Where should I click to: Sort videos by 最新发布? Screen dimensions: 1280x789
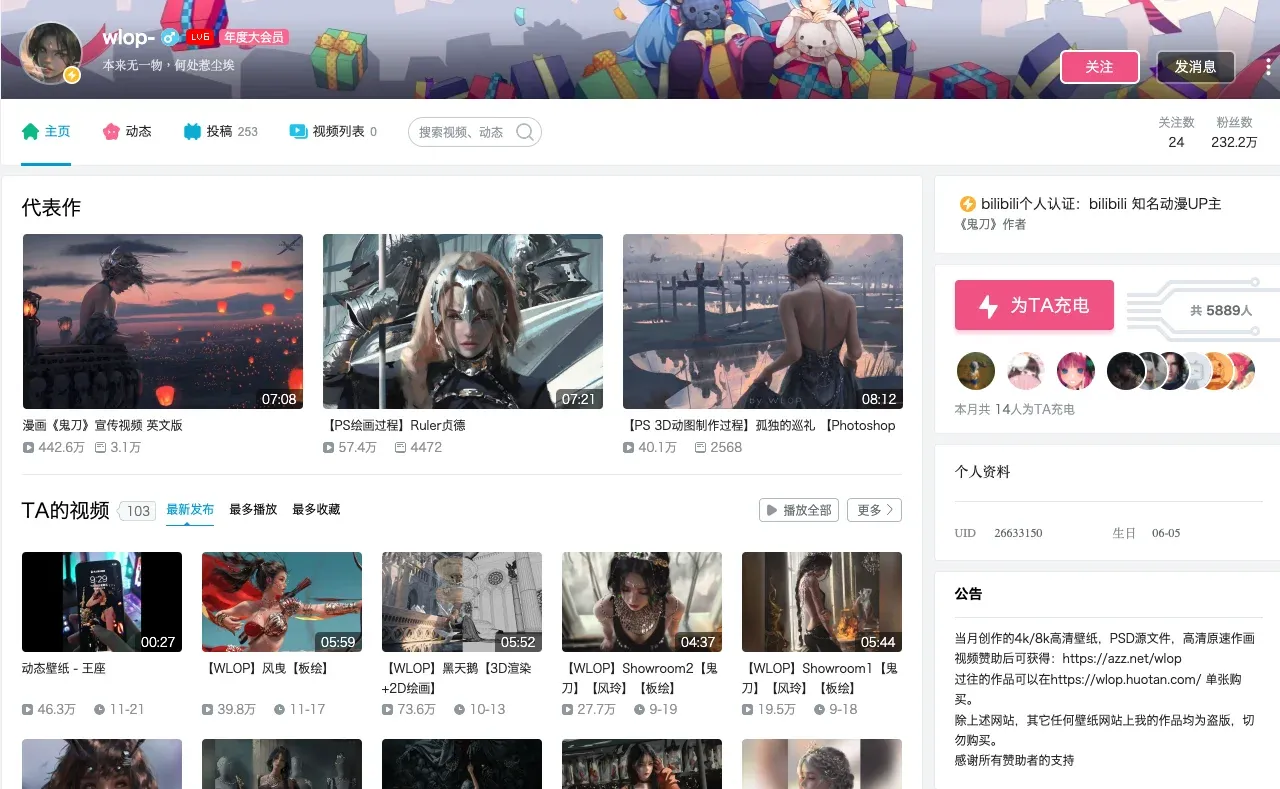190,510
